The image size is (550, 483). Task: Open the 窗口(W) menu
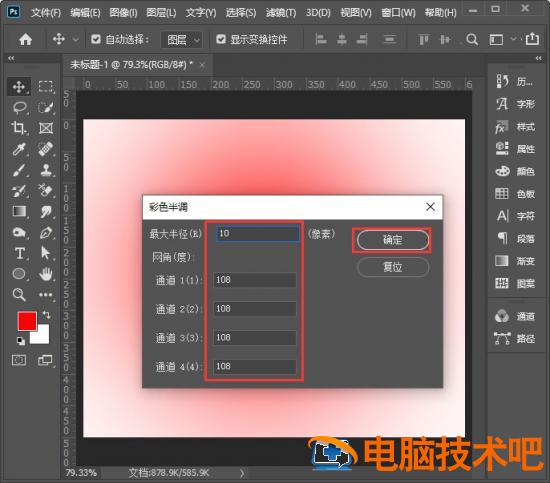[x=398, y=13]
